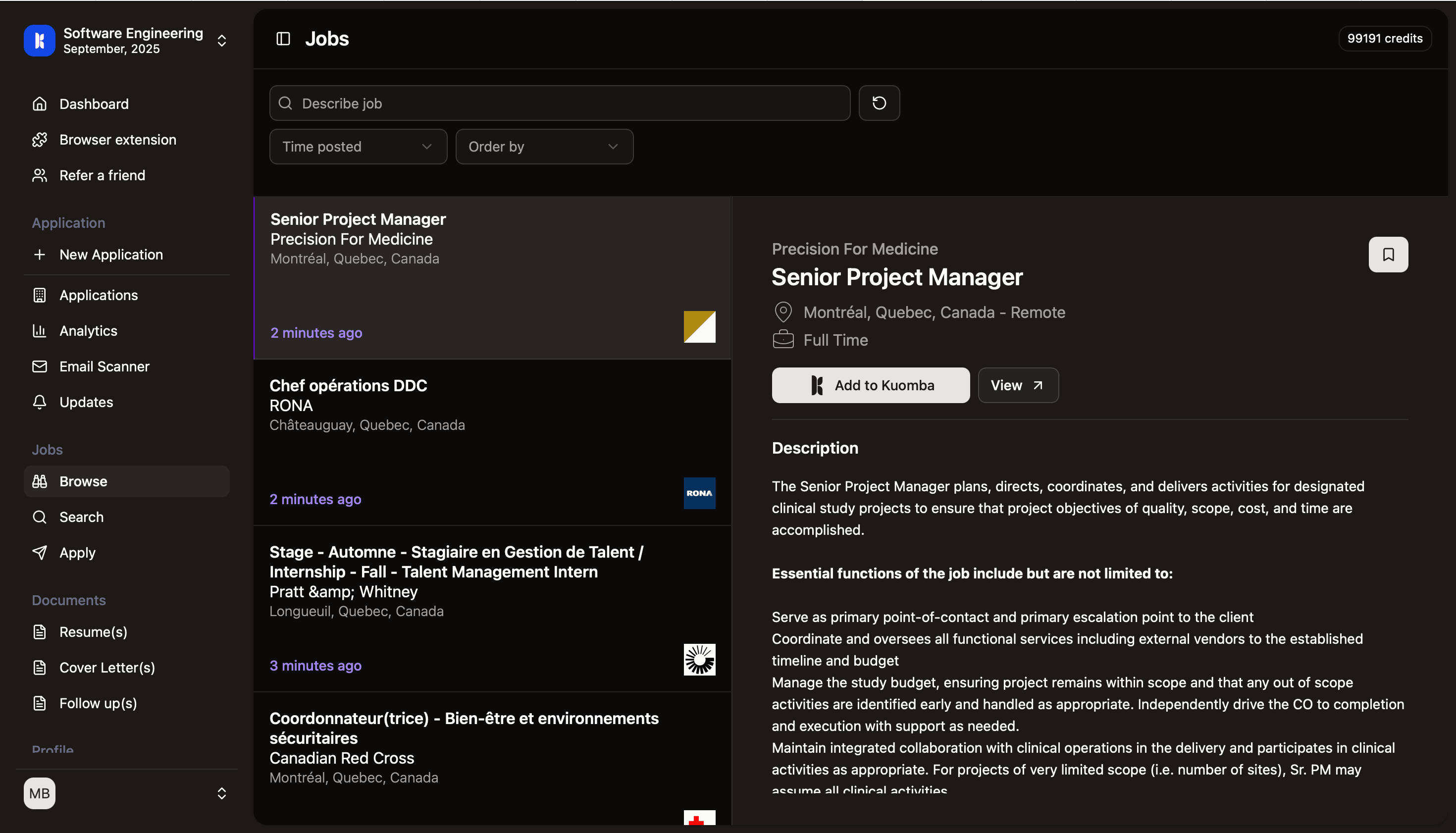The width and height of the screenshot is (1456, 833).
Task: Expand the Software Engineering workspace switcher chevron
Action: coord(222,41)
